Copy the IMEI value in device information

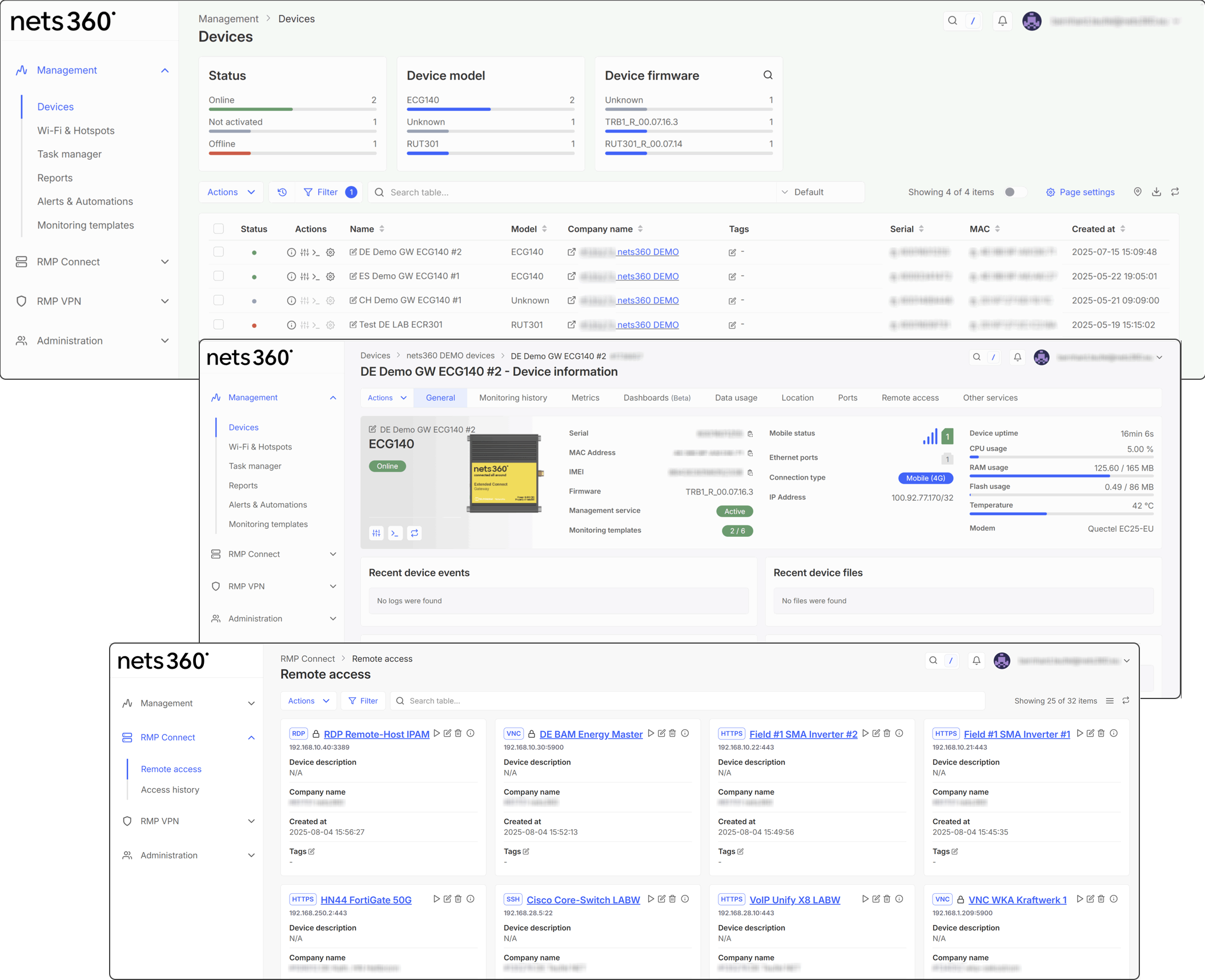[750, 473]
